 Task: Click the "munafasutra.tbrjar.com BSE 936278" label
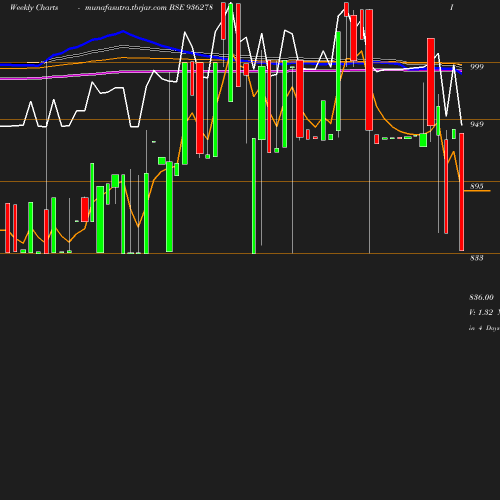point(149,7)
